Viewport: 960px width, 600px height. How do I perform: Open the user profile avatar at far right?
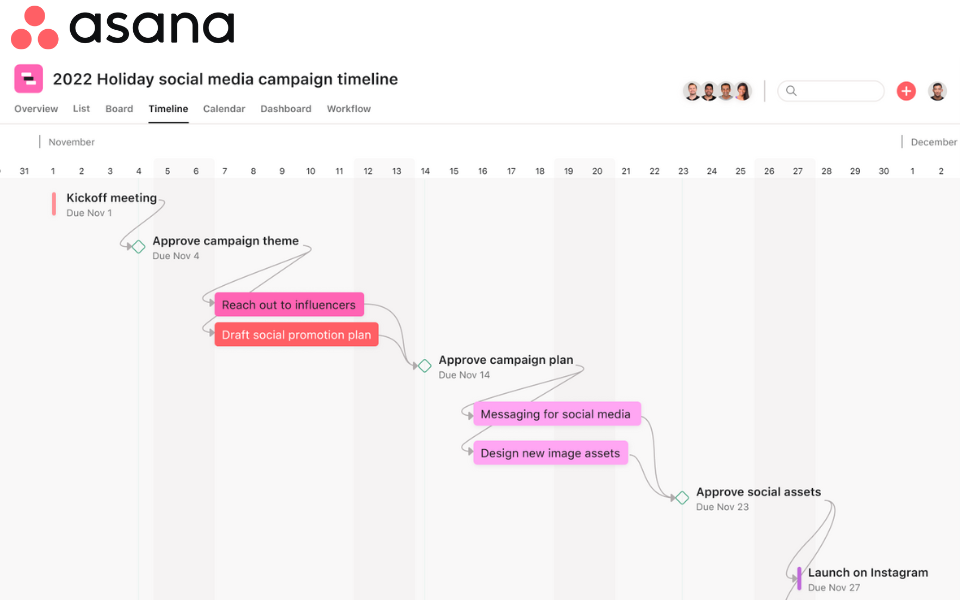pyautogui.click(x=937, y=91)
